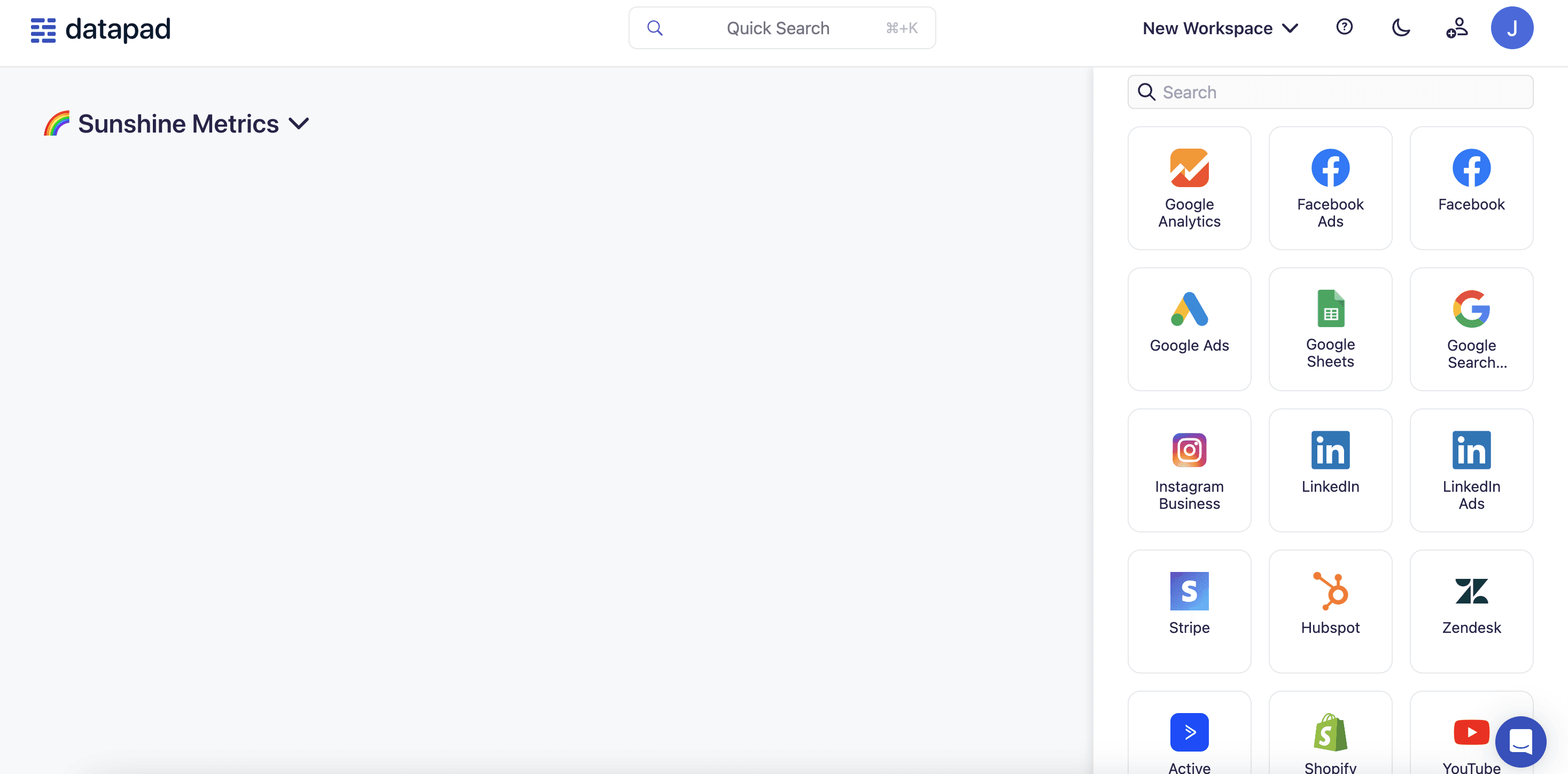Click the datapad logo icon

coord(43,30)
